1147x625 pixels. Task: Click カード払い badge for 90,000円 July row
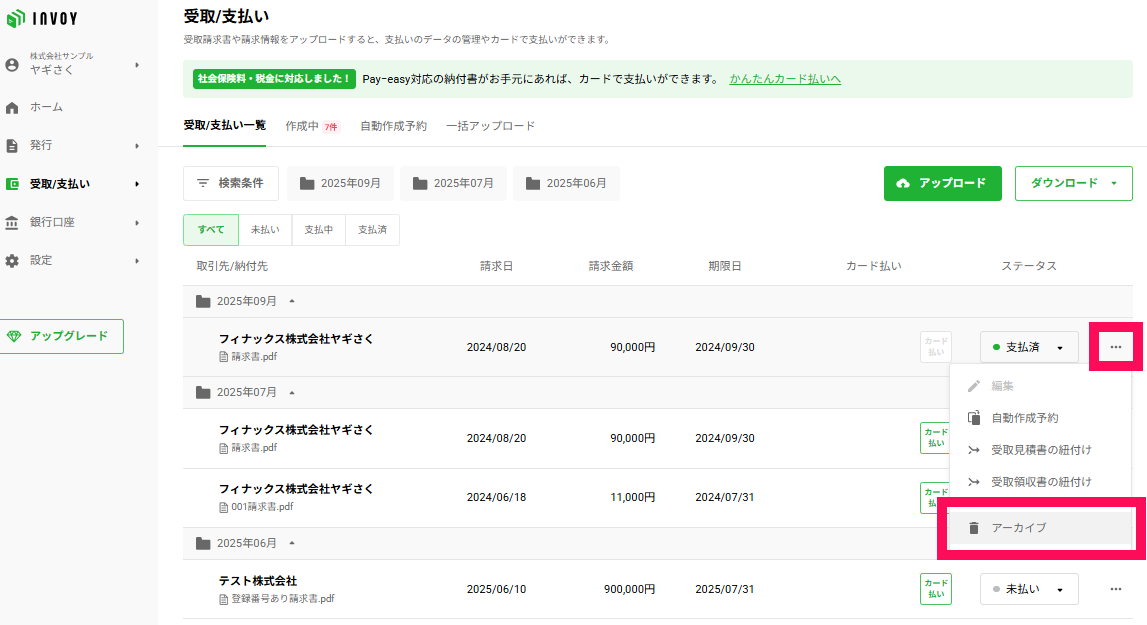(x=936, y=438)
